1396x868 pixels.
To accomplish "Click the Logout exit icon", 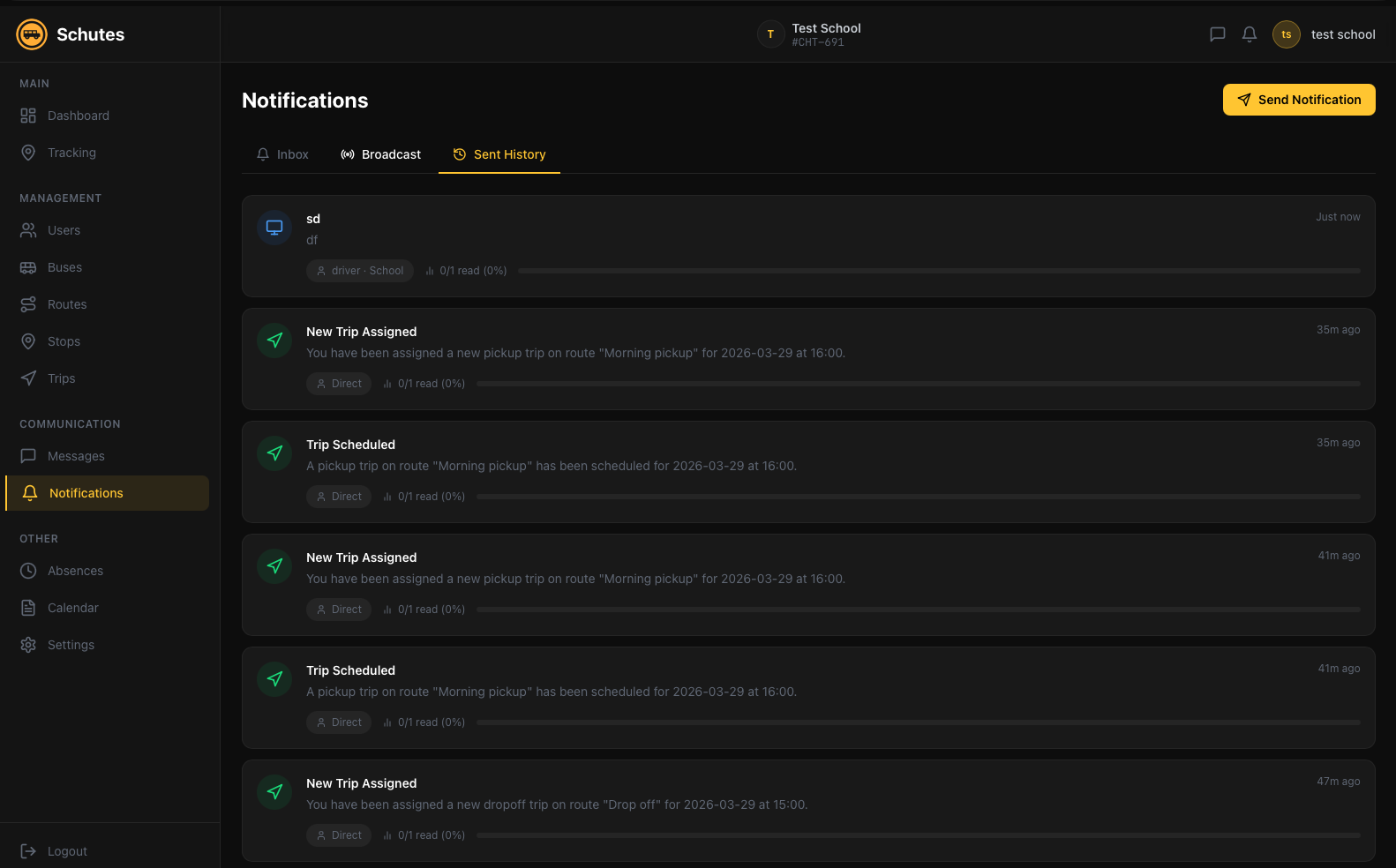I will point(28,851).
